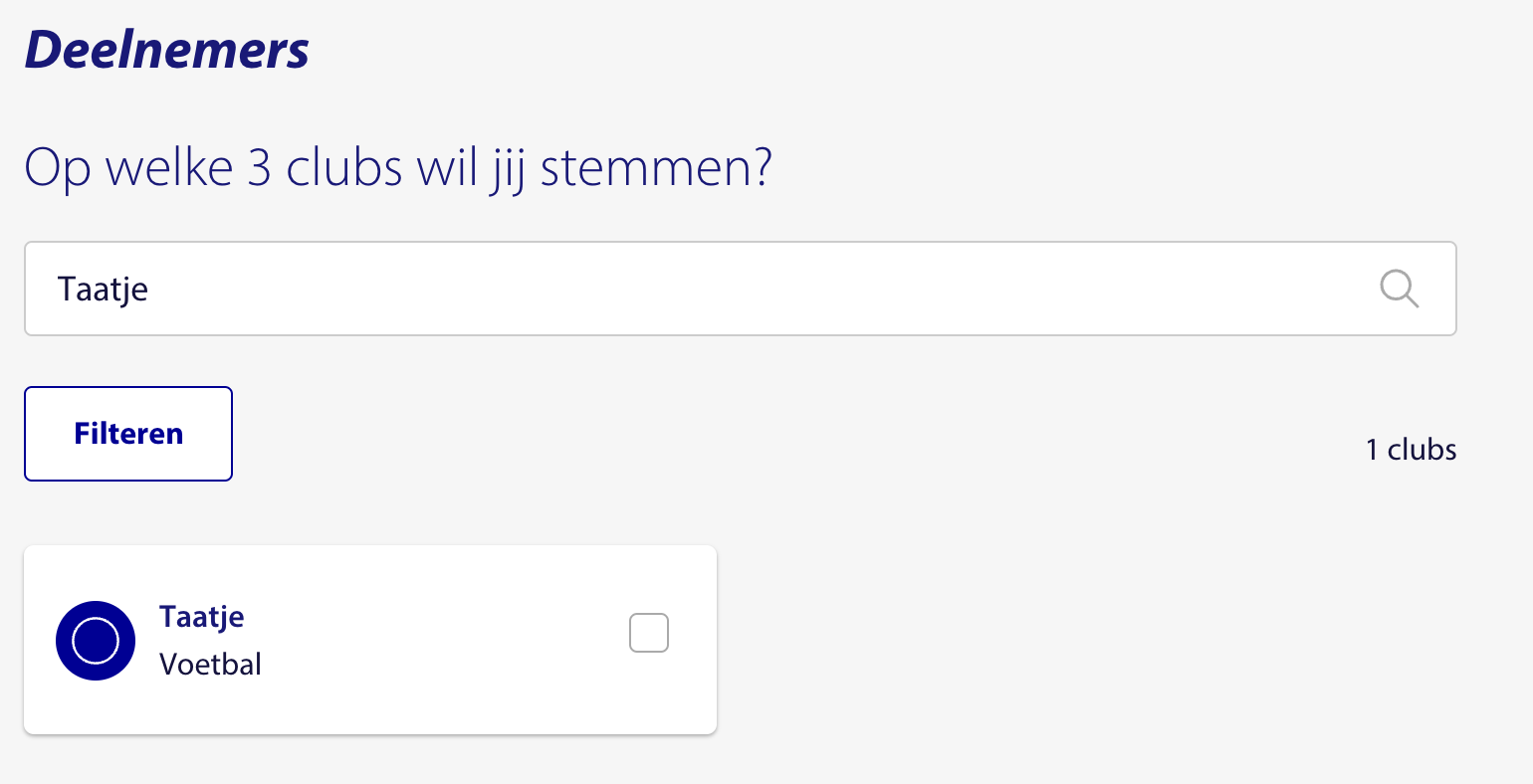
Task: Click the Deelnemers page heading
Action: click(166, 48)
